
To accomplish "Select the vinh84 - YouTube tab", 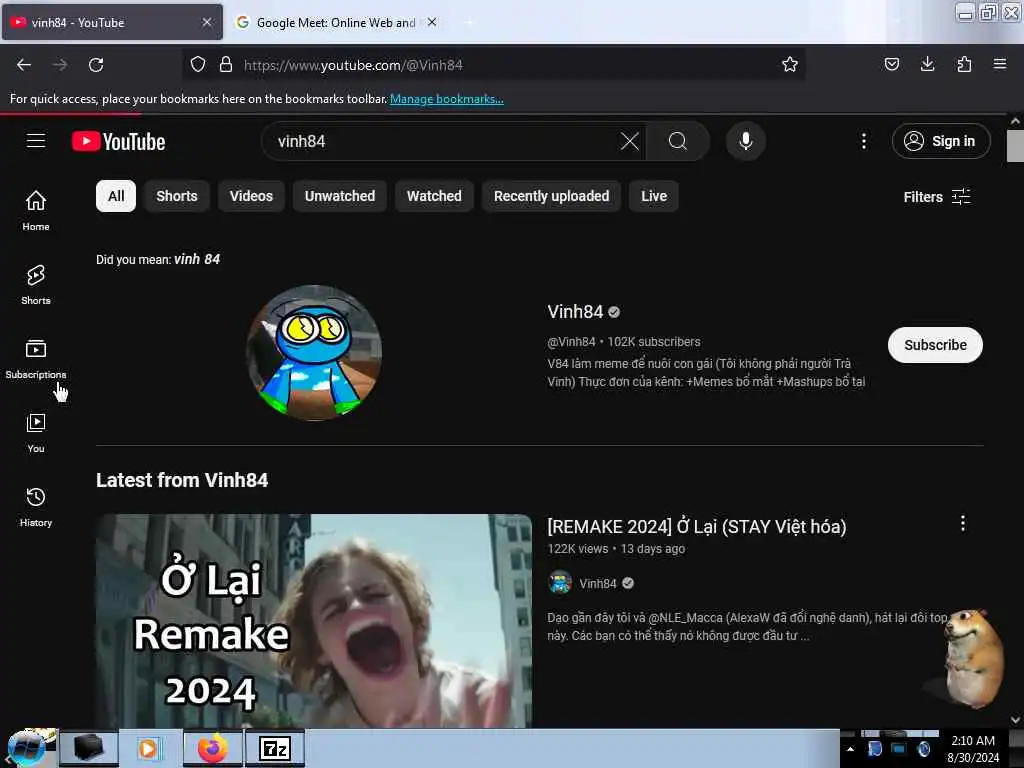I will pos(112,22).
